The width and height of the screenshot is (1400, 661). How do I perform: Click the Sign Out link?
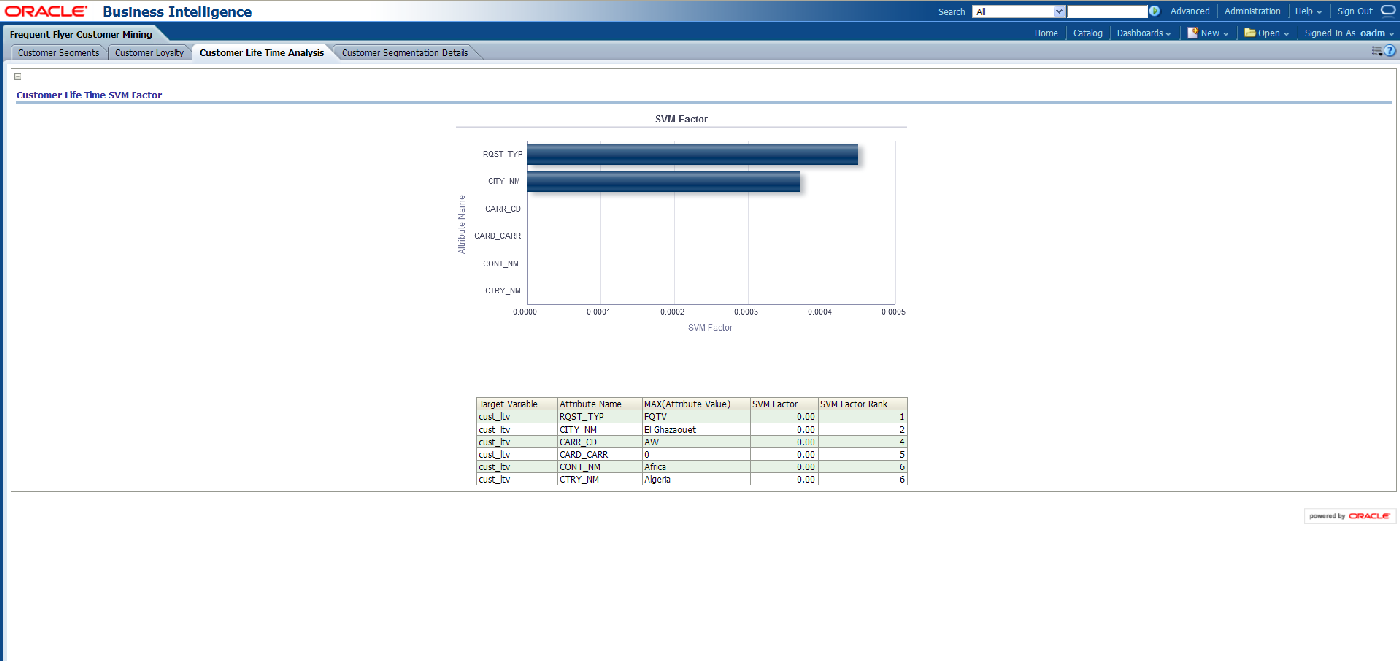tap(1355, 12)
